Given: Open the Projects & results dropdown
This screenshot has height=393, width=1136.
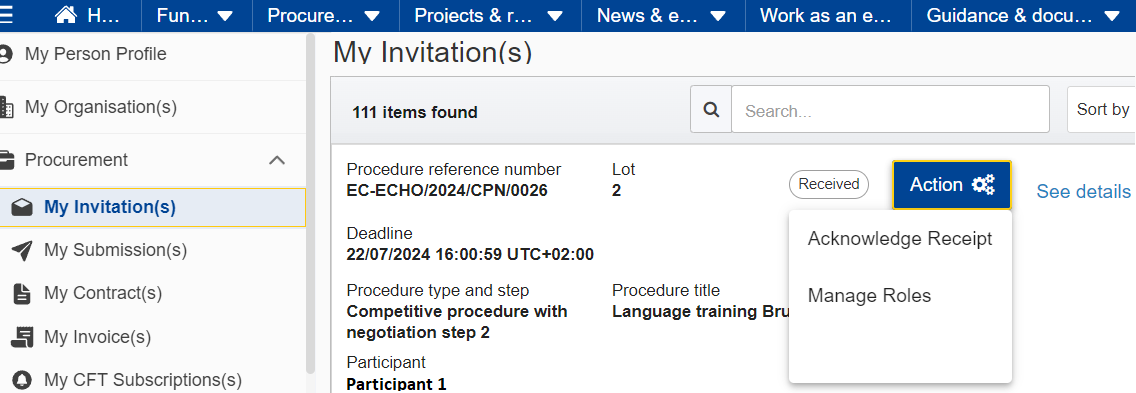Looking at the screenshot, I should pos(488,15).
